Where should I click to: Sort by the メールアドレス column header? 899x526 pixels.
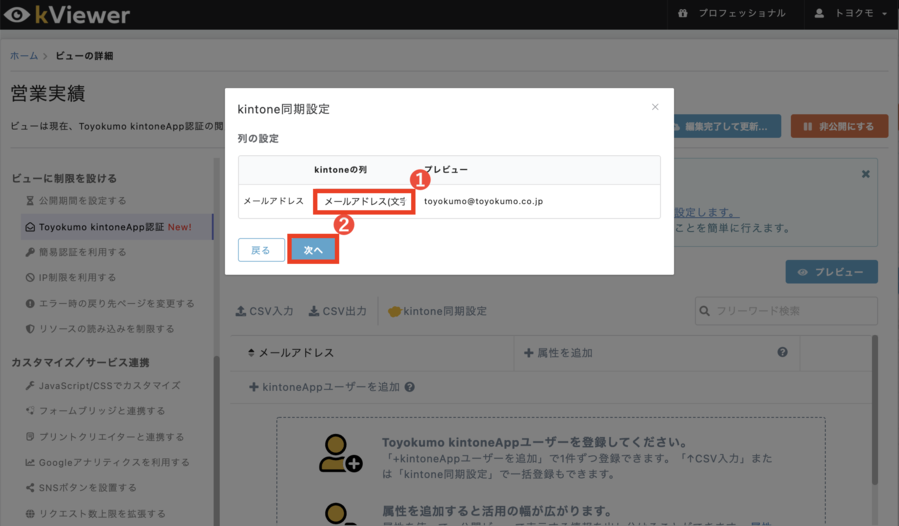tap(291, 353)
